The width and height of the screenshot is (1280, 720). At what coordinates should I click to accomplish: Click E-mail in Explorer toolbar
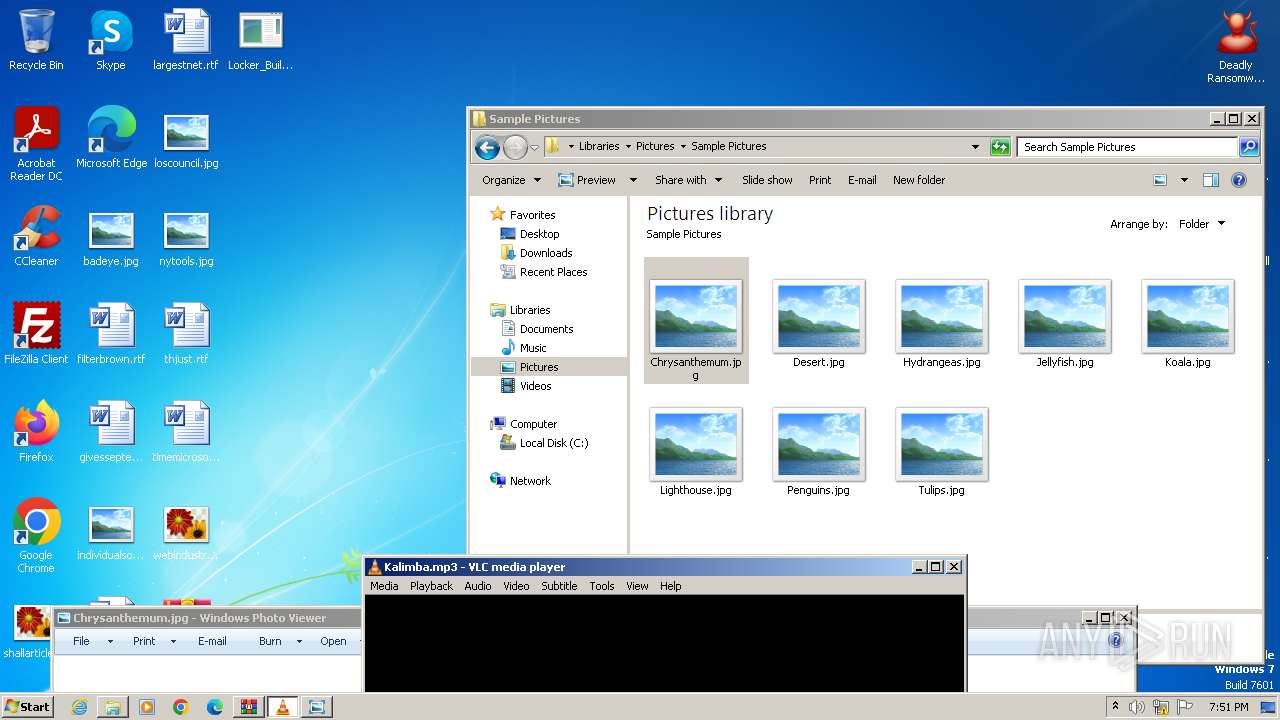point(862,180)
